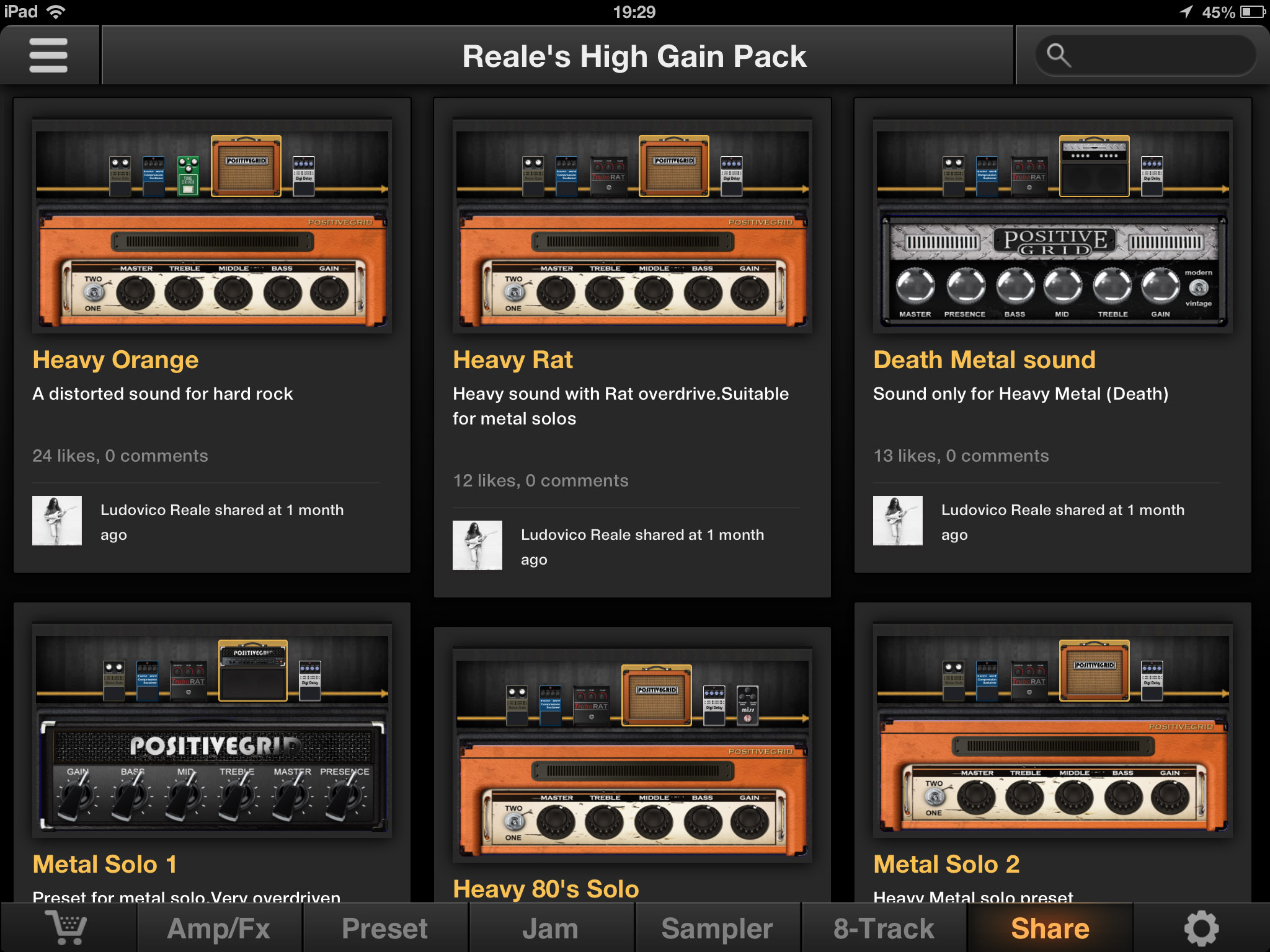This screenshot has height=952, width=1270.
Task: Go to the 8-Track tab
Action: pos(883,928)
